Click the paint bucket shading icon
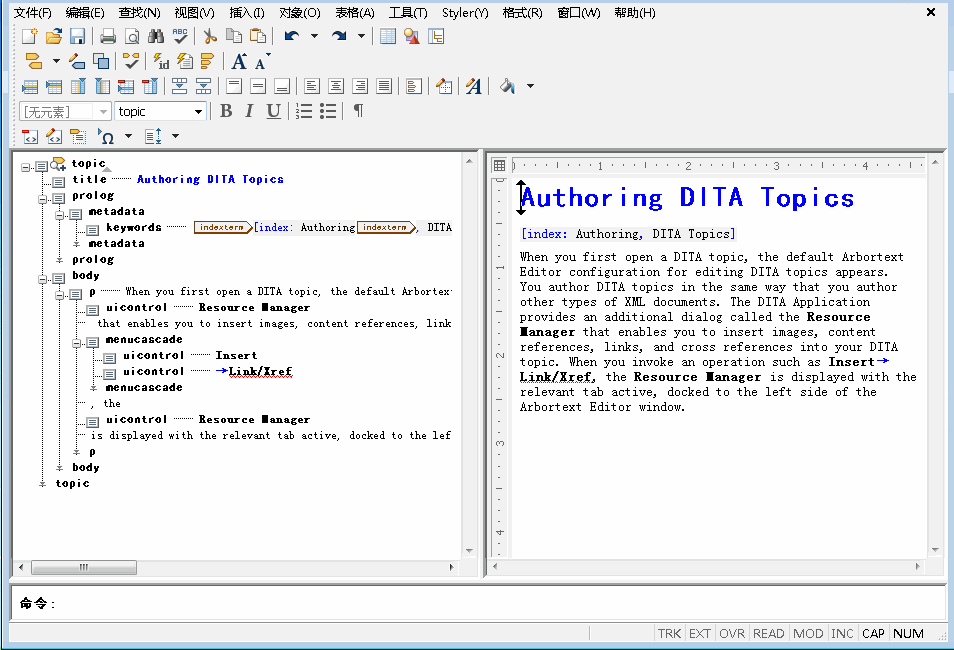954x650 pixels. click(x=507, y=86)
